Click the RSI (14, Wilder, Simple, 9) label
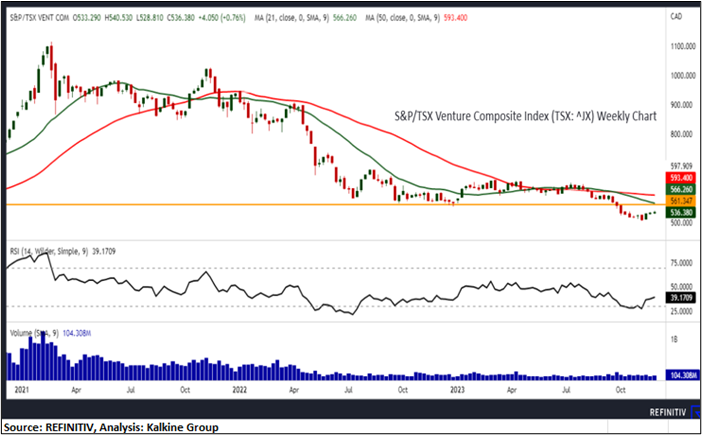Image resolution: width=702 pixels, height=435 pixels. pos(48,252)
